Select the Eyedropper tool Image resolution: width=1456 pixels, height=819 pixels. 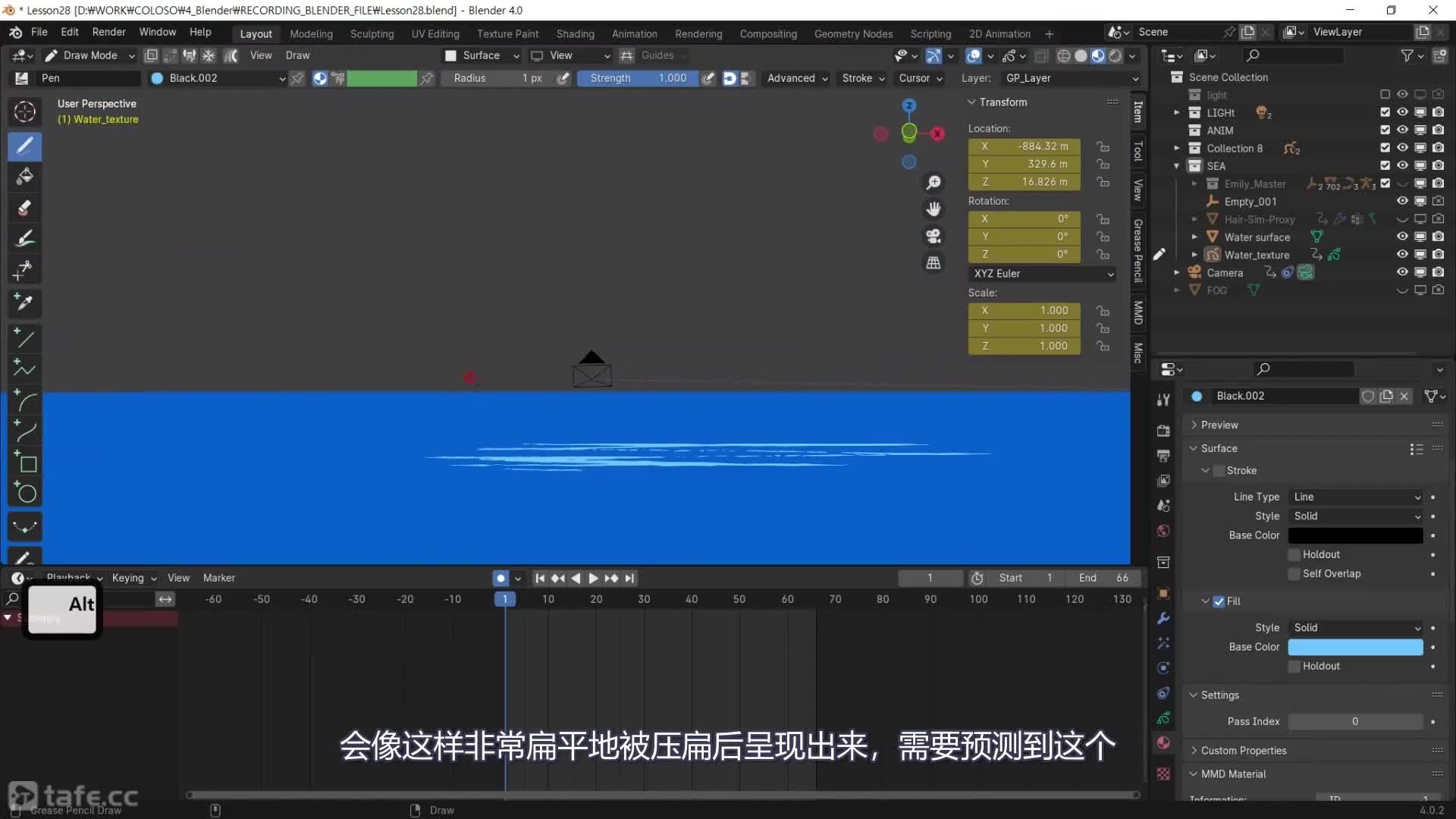[24, 303]
